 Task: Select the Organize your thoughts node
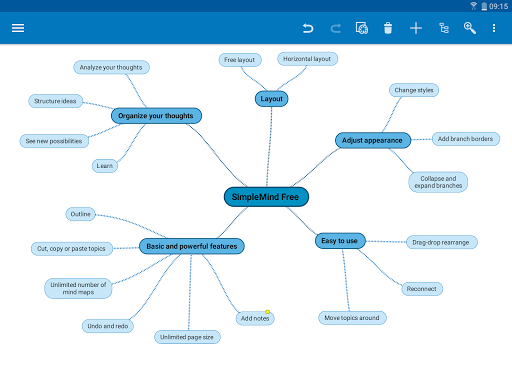(156, 116)
